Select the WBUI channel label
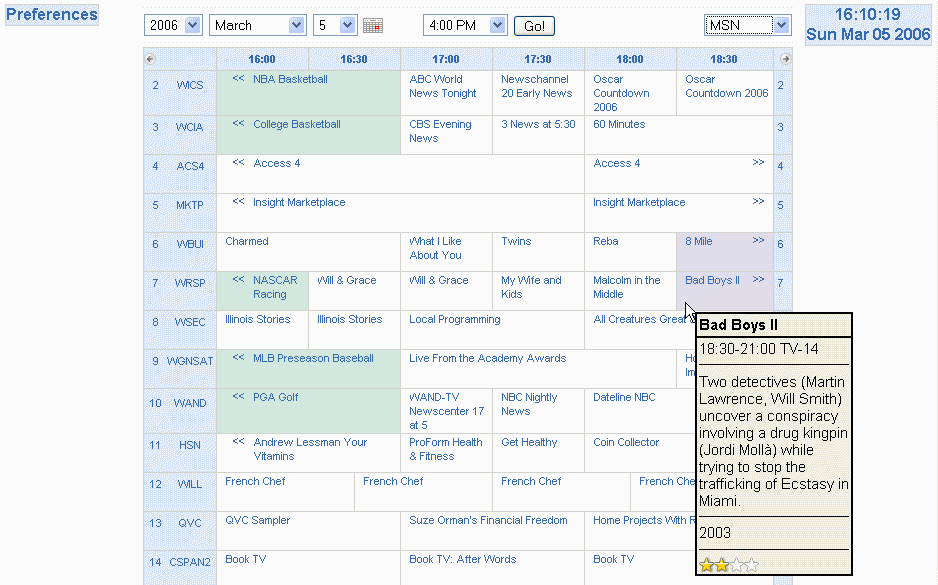Screen dimensions: 938x585 [190, 244]
